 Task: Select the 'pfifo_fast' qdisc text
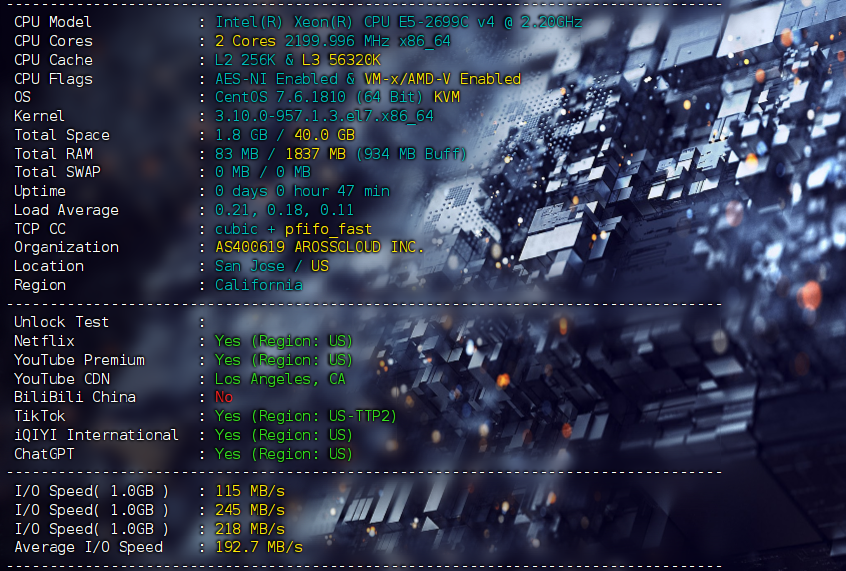click(x=329, y=229)
